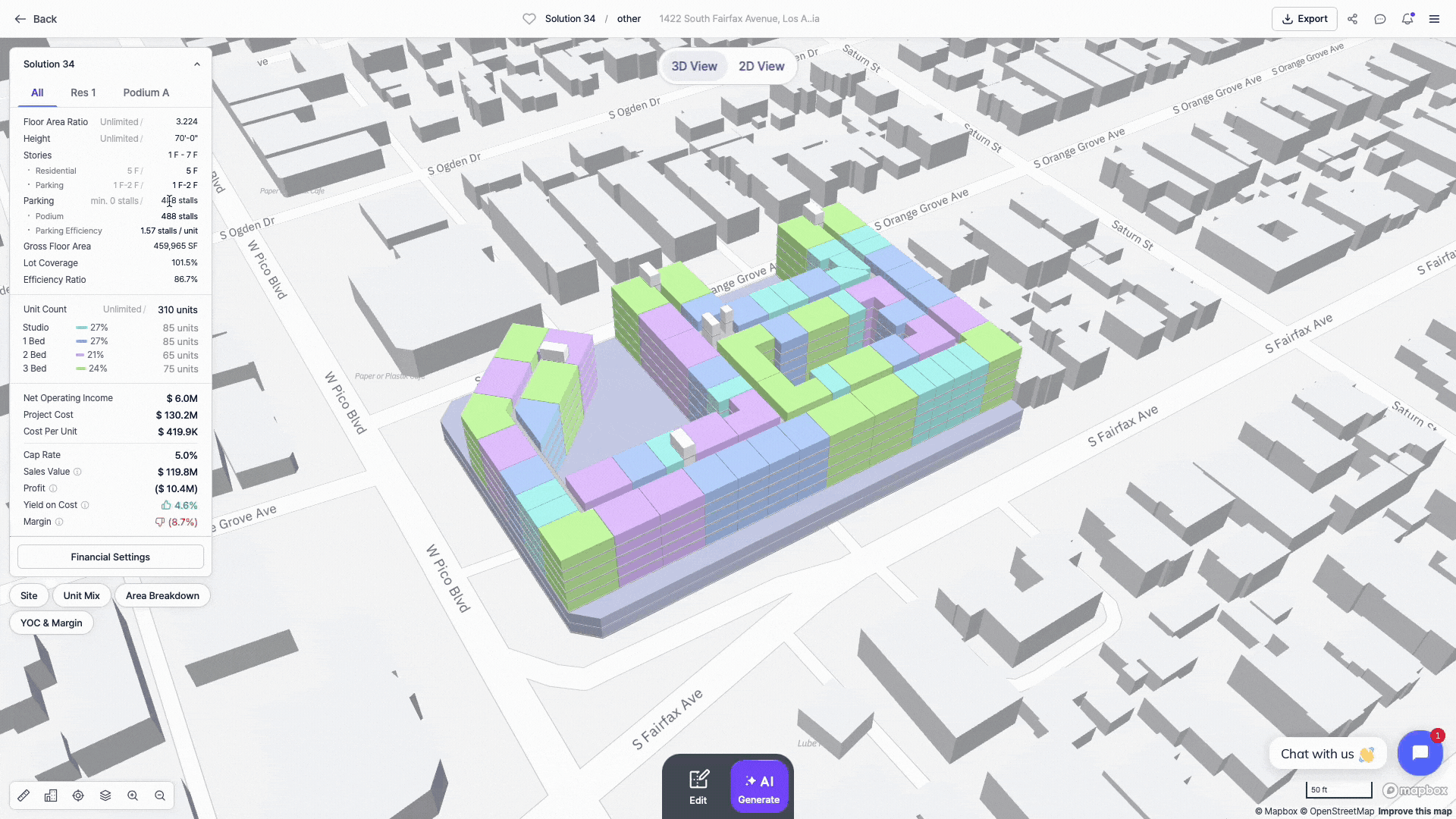Open the map layers icon
Image resolution: width=1456 pixels, height=819 pixels.
coord(105,795)
